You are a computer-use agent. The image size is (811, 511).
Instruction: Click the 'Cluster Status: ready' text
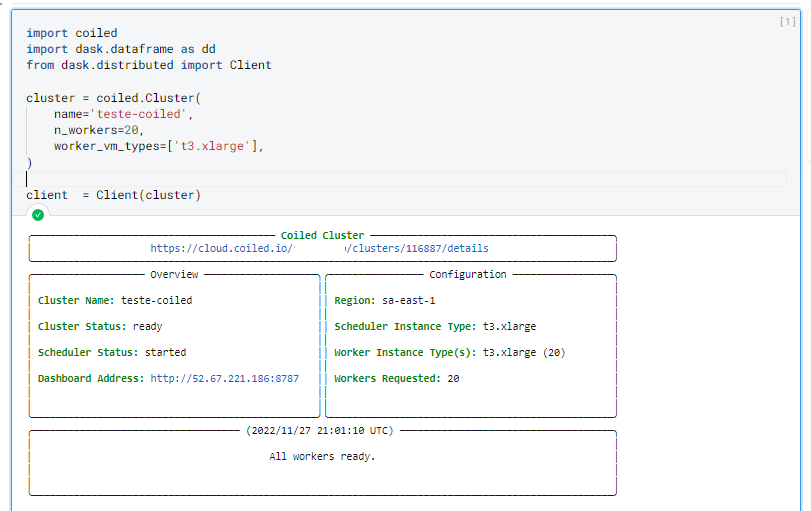click(100, 326)
